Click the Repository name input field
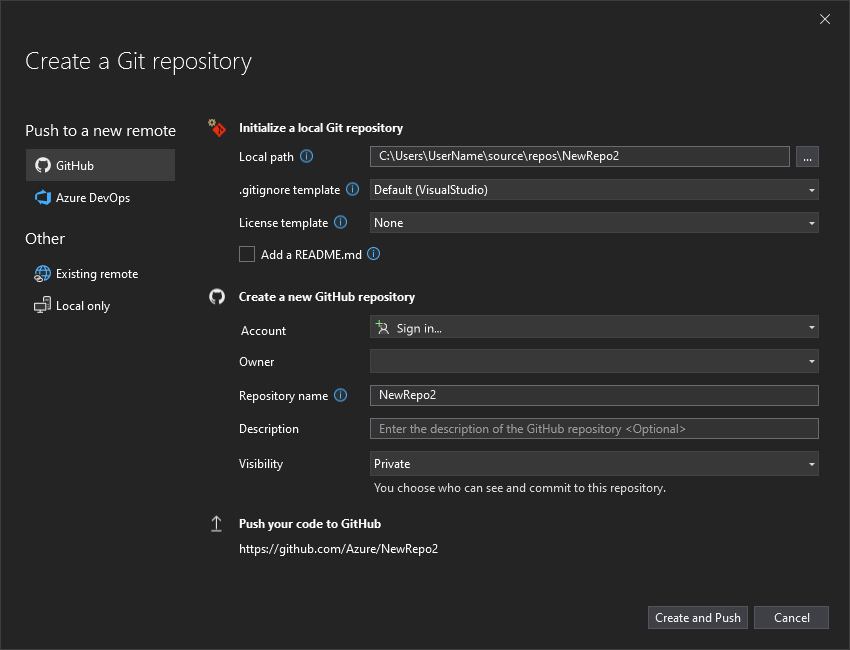Viewport: 850px width, 650px height. pos(594,395)
